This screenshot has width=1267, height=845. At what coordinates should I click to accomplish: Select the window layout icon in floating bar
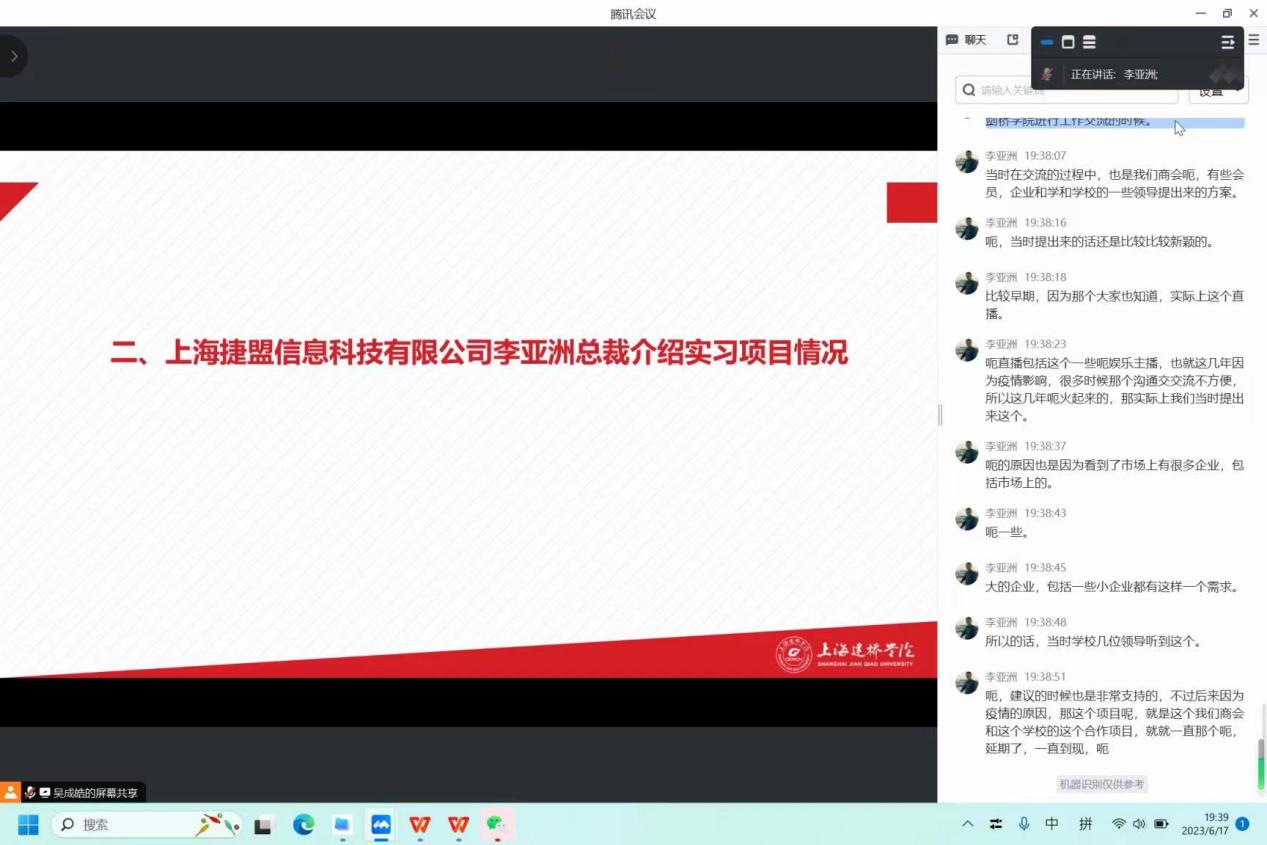tap(1068, 42)
